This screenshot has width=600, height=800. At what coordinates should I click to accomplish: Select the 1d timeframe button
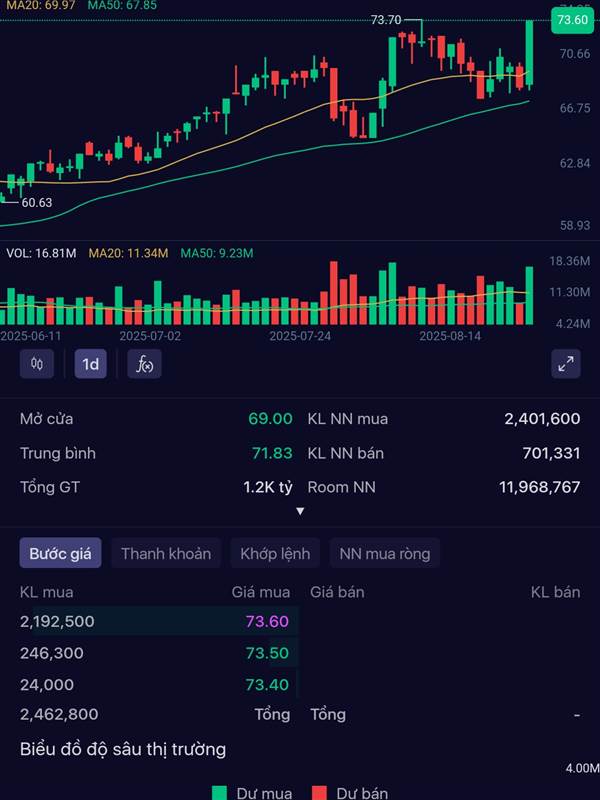point(91,364)
